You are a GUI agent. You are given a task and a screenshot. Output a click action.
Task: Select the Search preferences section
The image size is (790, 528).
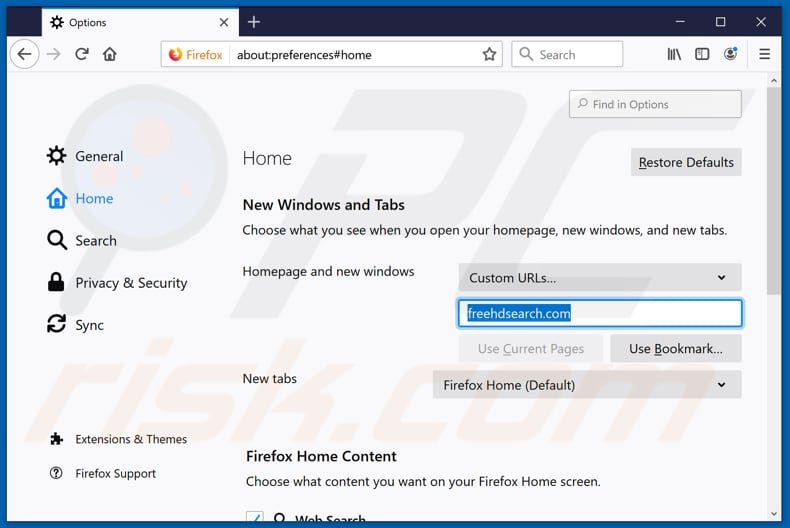[95, 240]
